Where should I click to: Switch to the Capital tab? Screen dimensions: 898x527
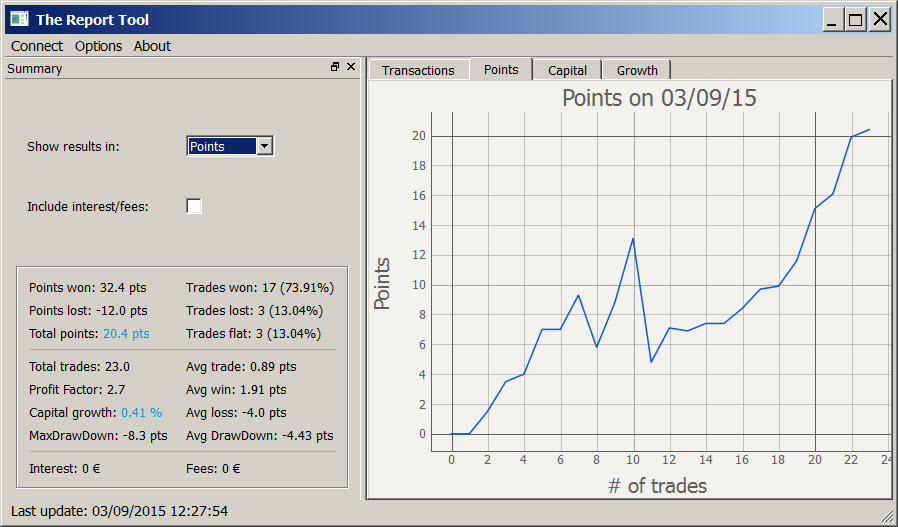click(x=567, y=70)
